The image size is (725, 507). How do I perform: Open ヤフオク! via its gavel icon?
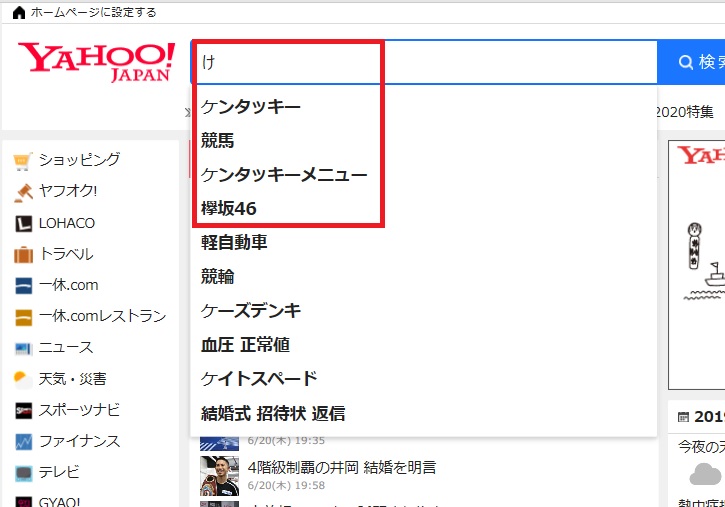23,192
